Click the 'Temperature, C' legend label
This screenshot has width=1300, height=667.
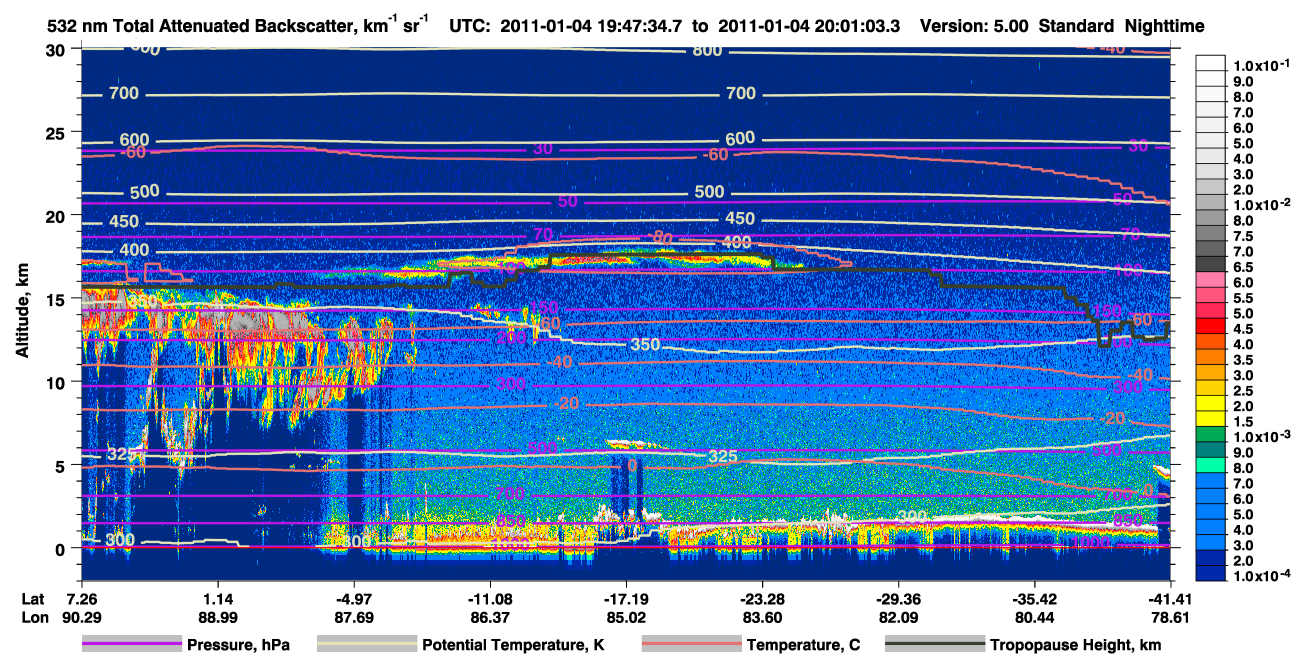[x=803, y=645]
